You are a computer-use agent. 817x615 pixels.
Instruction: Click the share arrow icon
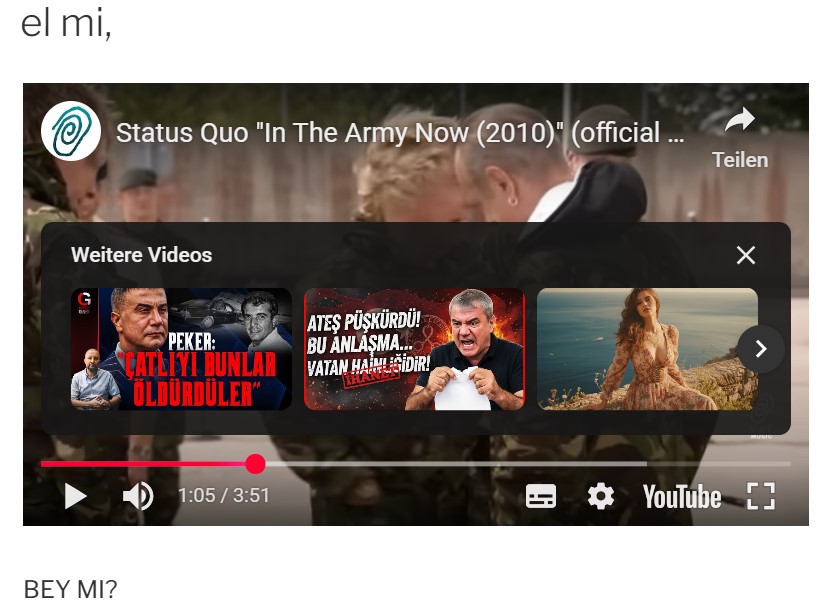(x=740, y=120)
